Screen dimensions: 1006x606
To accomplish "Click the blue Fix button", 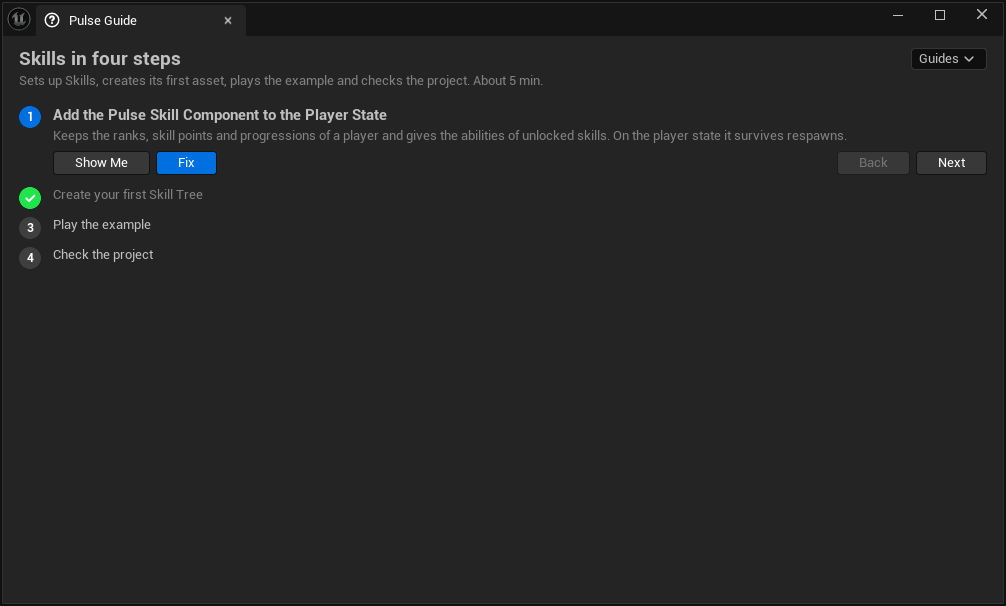I will 186,163.
